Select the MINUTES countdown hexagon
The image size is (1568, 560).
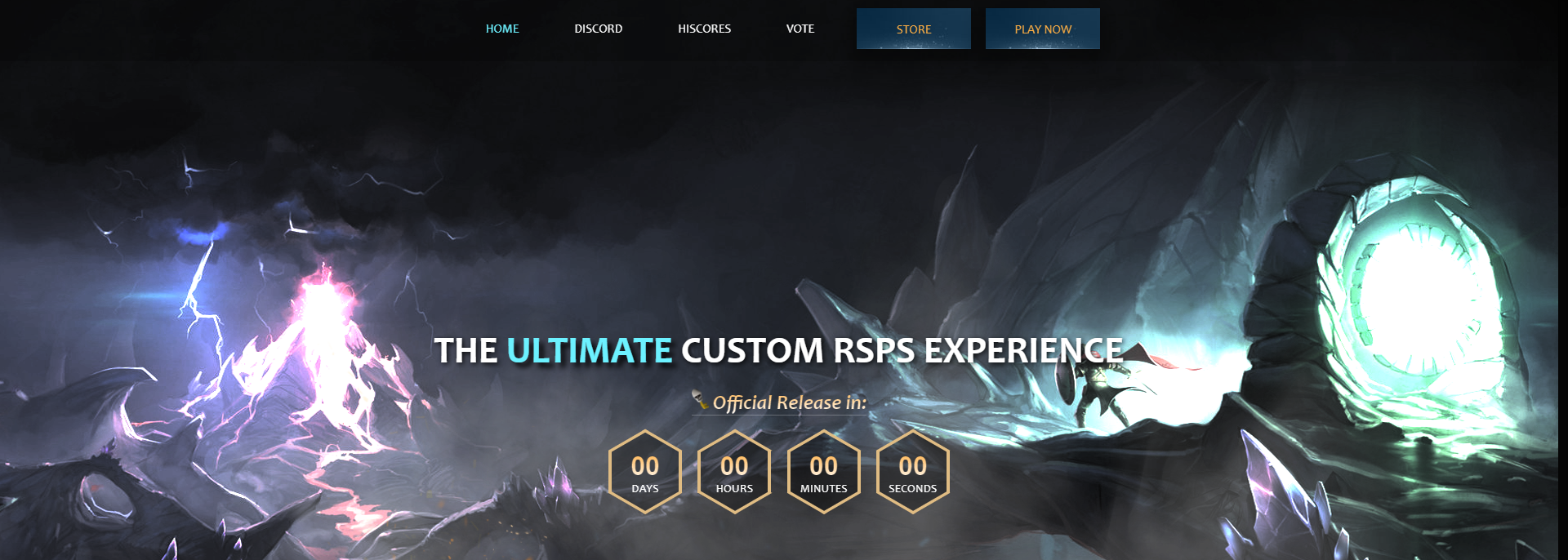pos(823,472)
